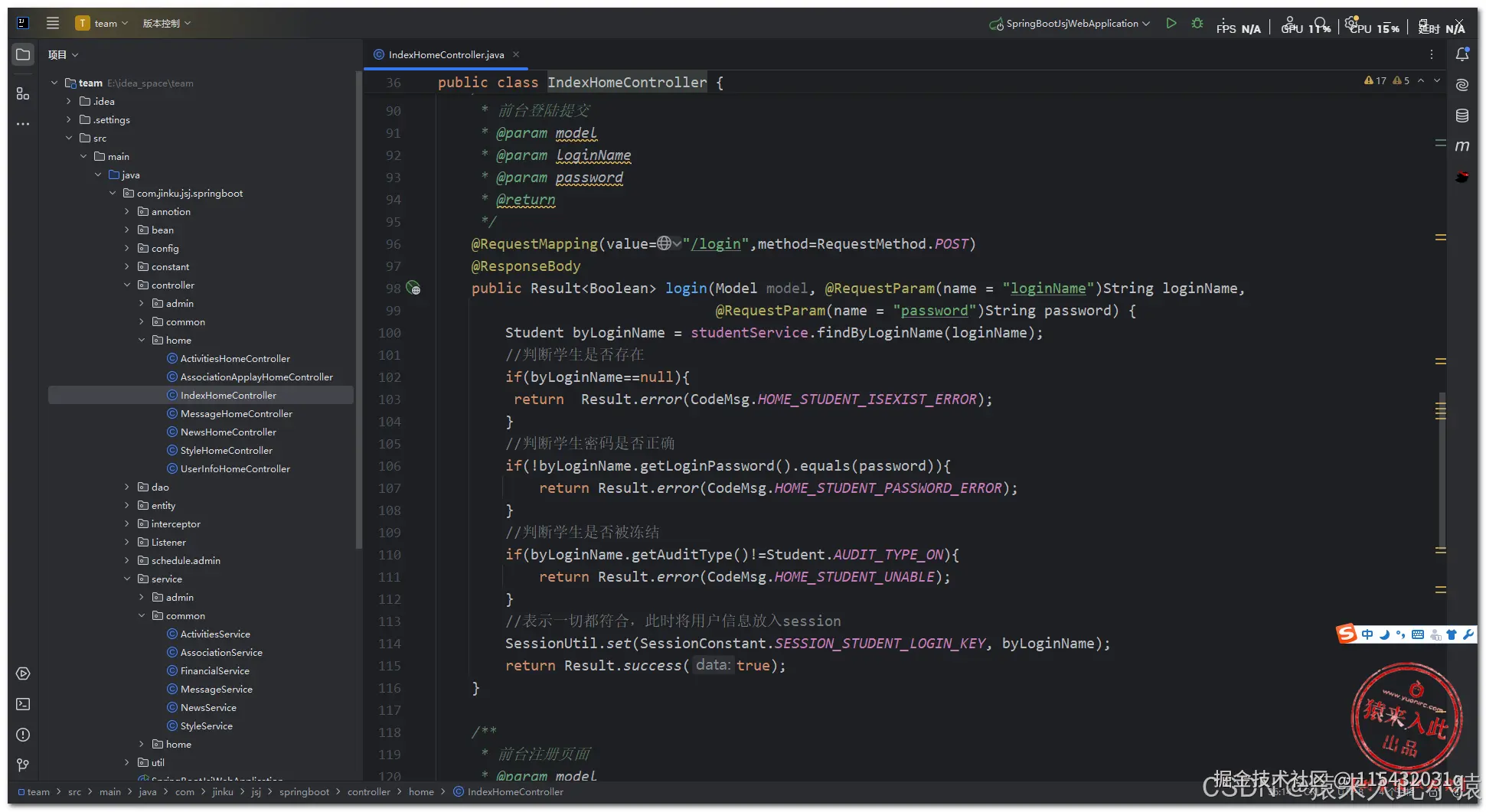The image size is (1486, 812).
Task: Collapse the src folder
Action: [x=69, y=138]
